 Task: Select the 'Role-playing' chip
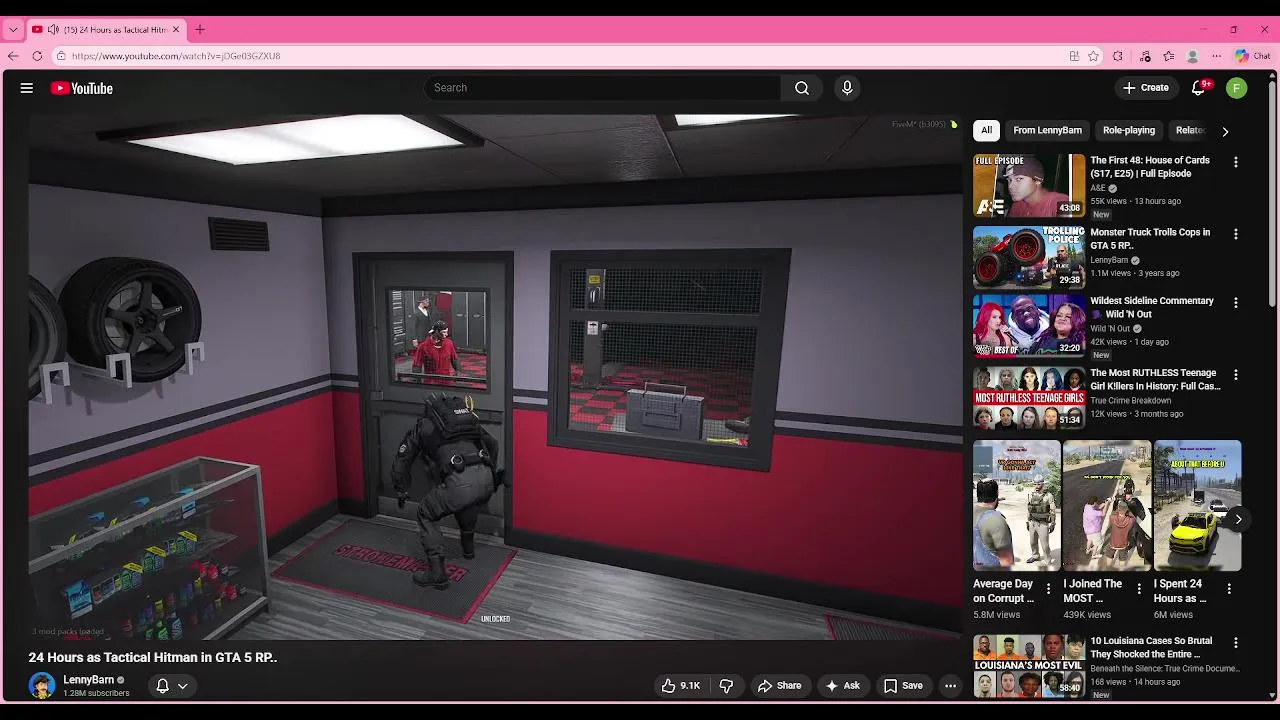[1129, 130]
